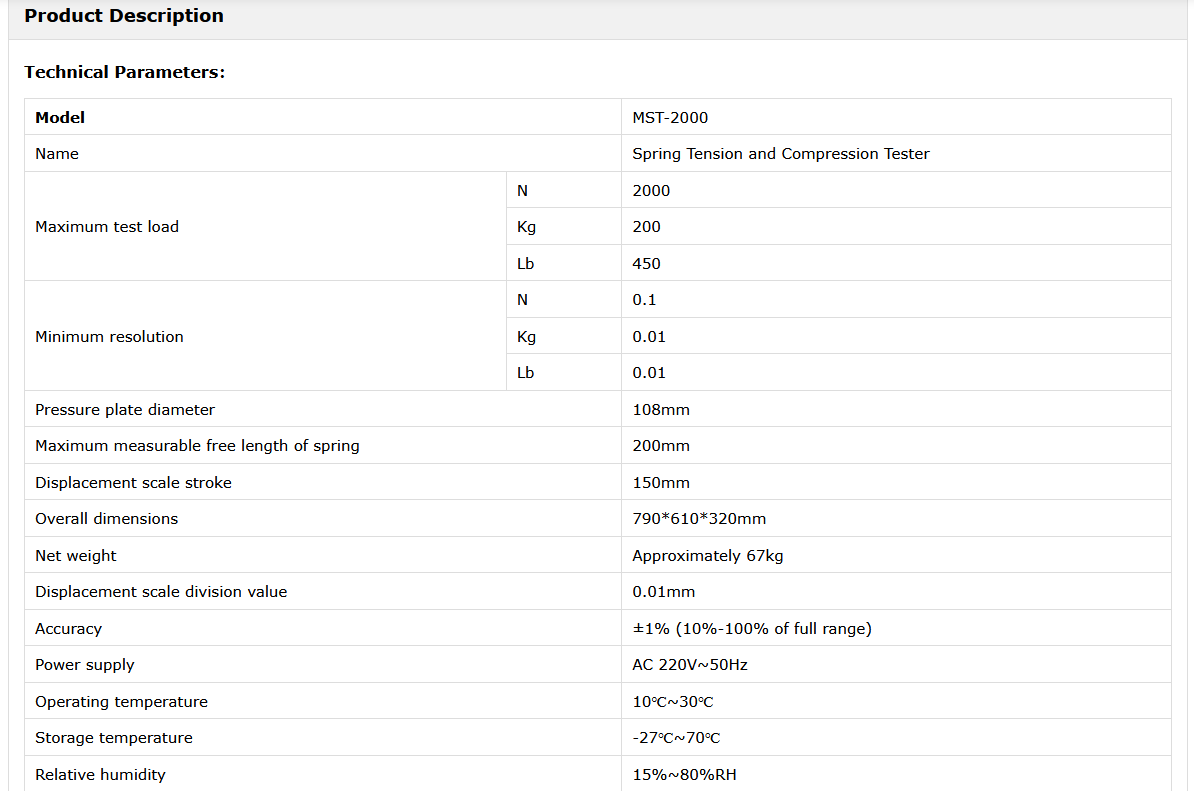
Task: Click the Displacement scale division value label
Action: (x=161, y=592)
